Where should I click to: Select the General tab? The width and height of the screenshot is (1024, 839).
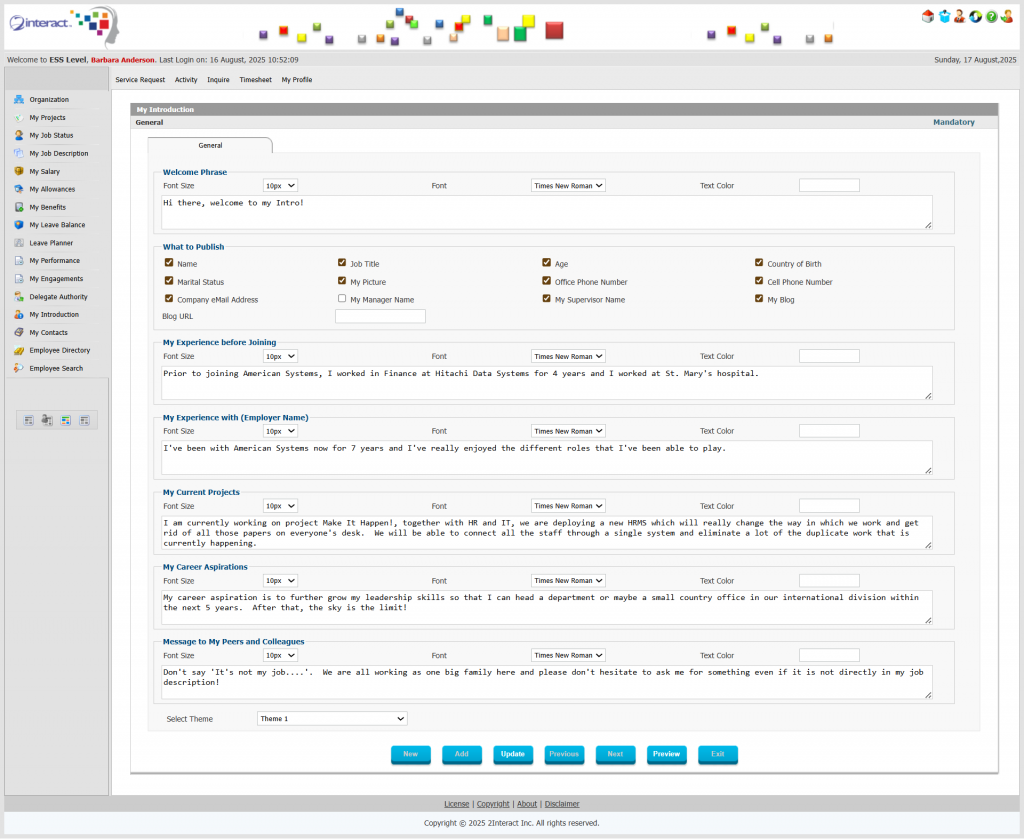[x=210, y=146]
